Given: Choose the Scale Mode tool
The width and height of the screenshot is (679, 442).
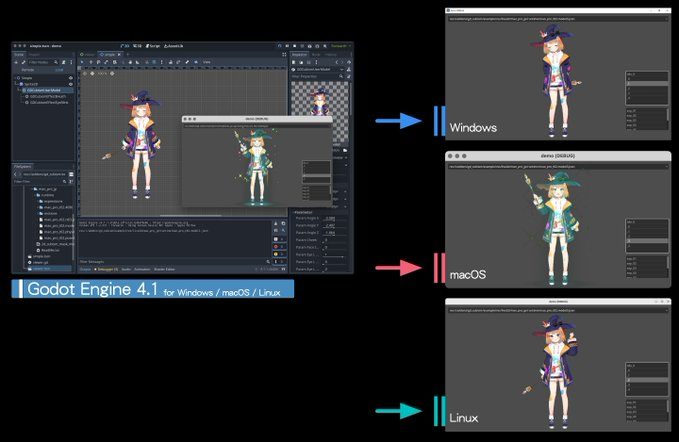Looking at the screenshot, I should tap(107, 62).
